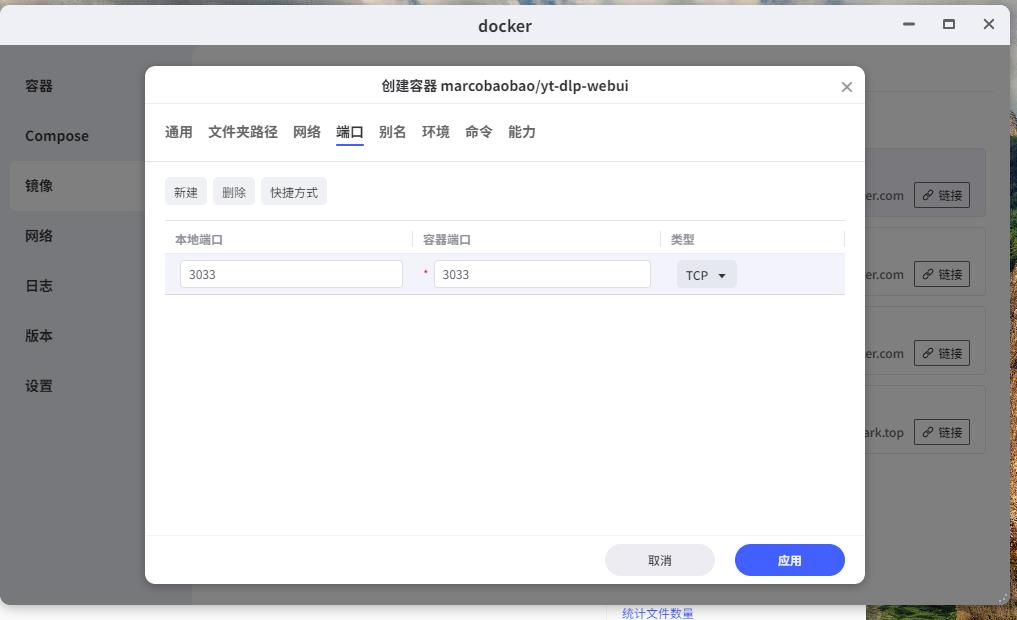Click the 删除 button
The image size is (1017, 620).
[234, 192]
